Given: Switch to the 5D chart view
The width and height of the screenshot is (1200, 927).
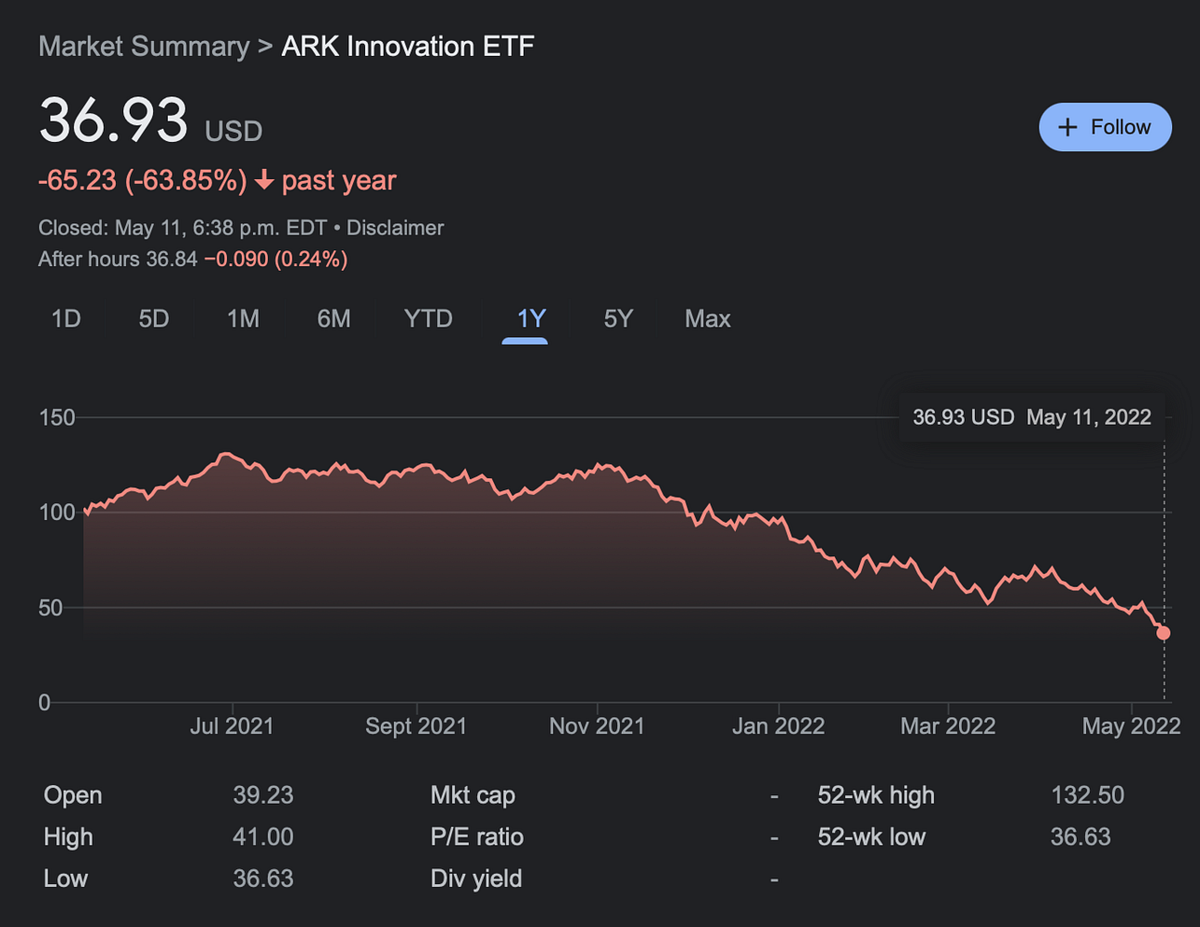Looking at the screenshot, I should click(x=152, y=318).
